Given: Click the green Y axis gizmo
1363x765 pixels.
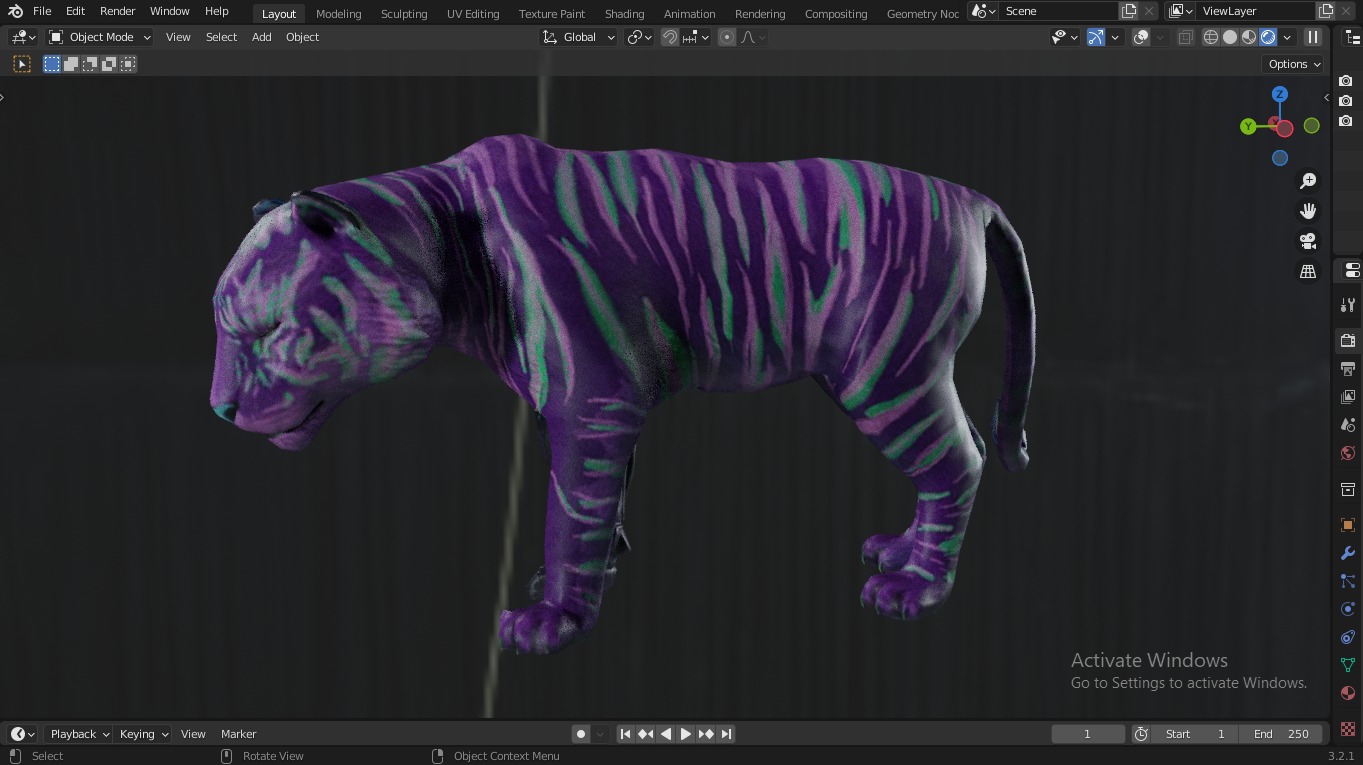Looking at the screenshot, I should point(1248,126).
